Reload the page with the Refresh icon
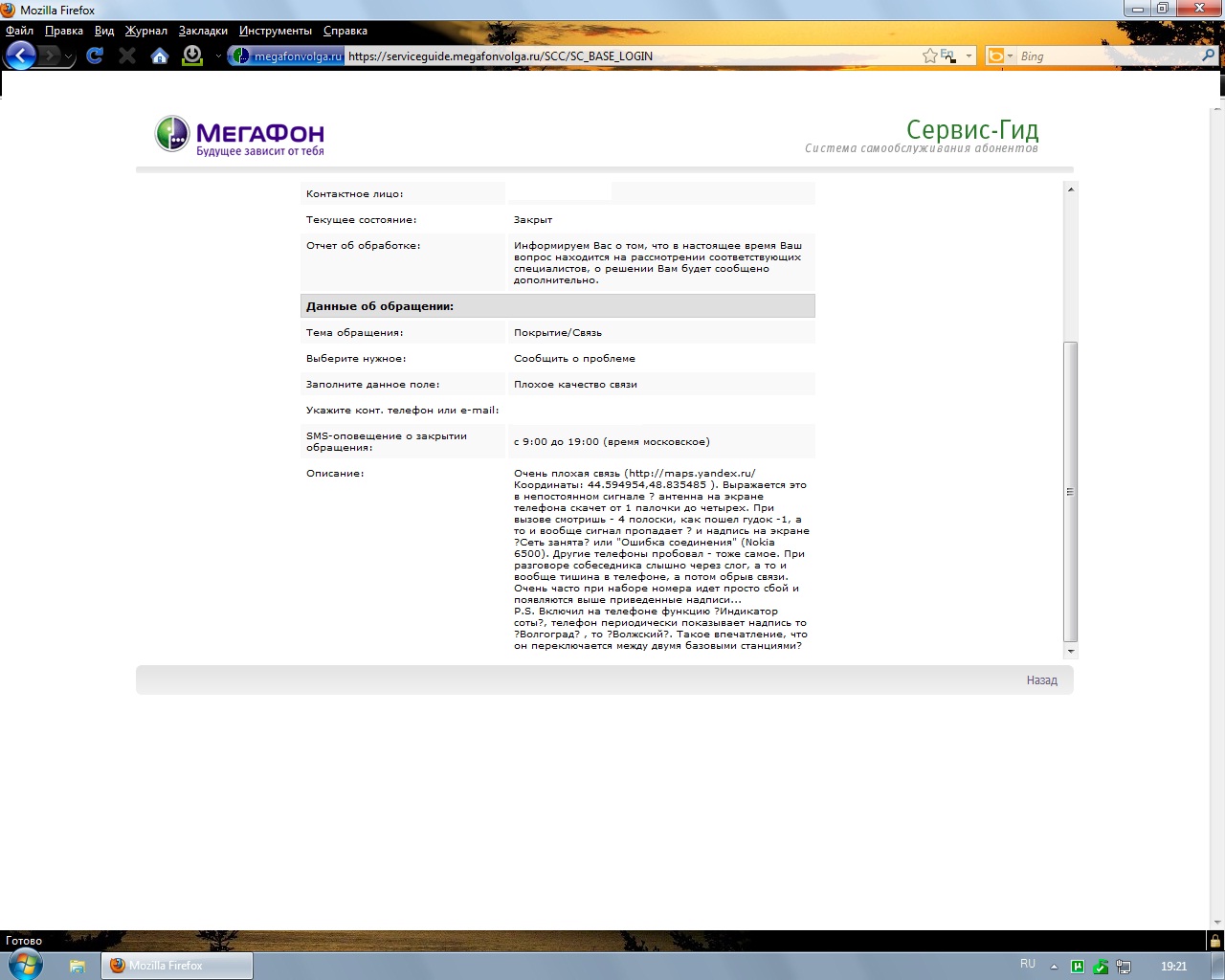 pos(94,56)
